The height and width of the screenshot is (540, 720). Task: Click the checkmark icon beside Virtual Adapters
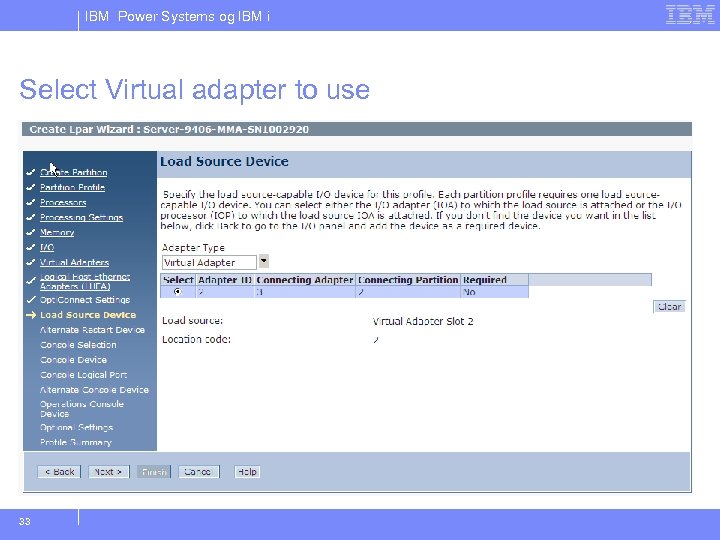[31, 262]
